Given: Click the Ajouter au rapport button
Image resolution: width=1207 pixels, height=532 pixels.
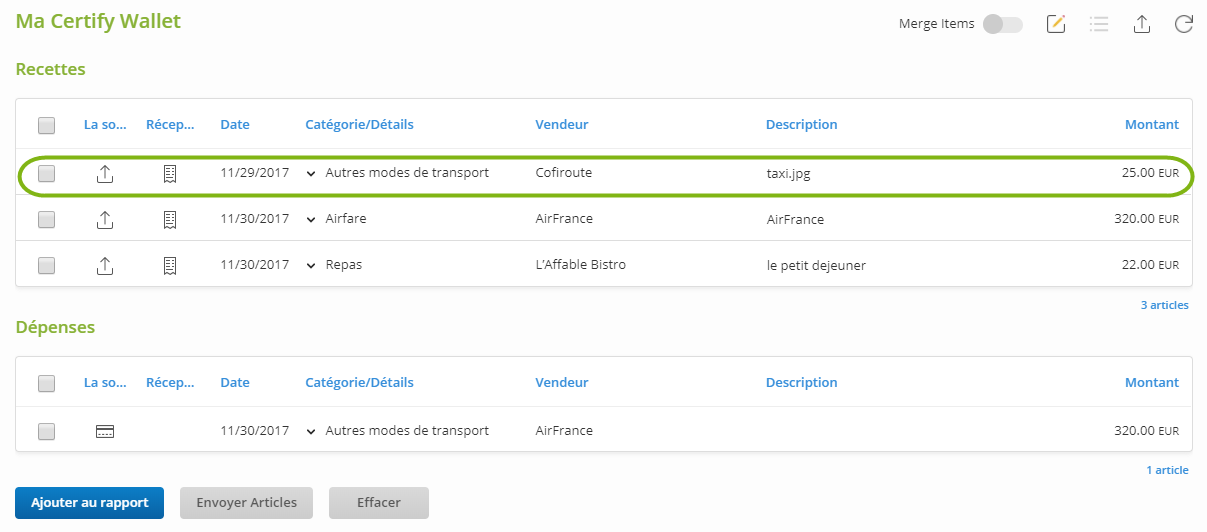Looking at the screenshot, I should 89,503.
